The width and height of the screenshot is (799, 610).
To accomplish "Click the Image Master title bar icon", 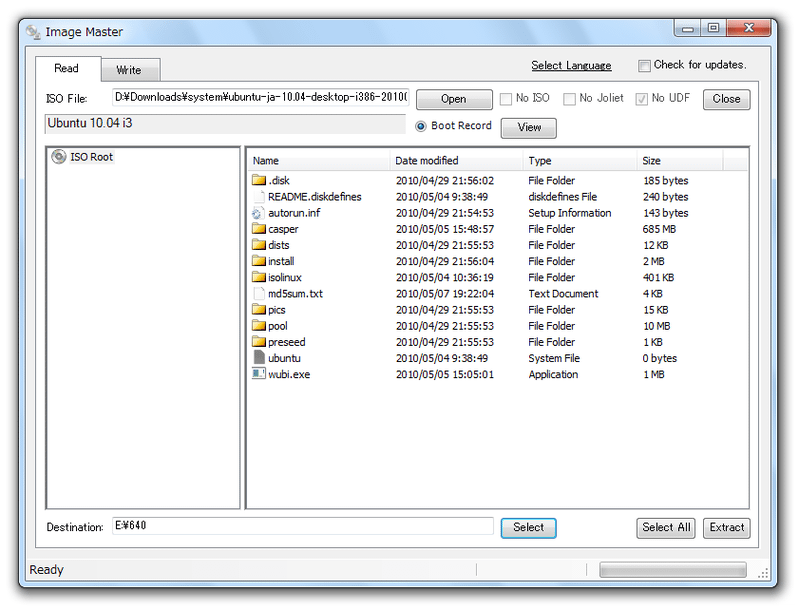I will coord(34,32).
